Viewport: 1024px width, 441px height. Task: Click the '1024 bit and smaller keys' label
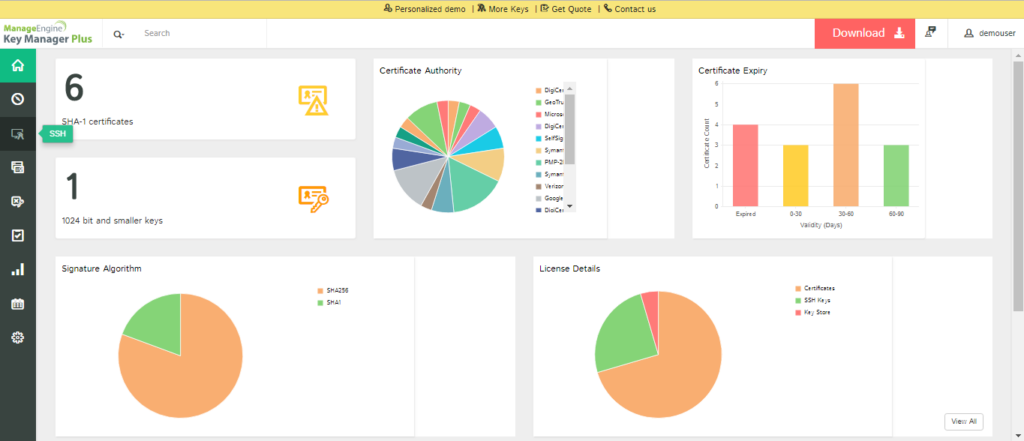[x=112, y=221]
